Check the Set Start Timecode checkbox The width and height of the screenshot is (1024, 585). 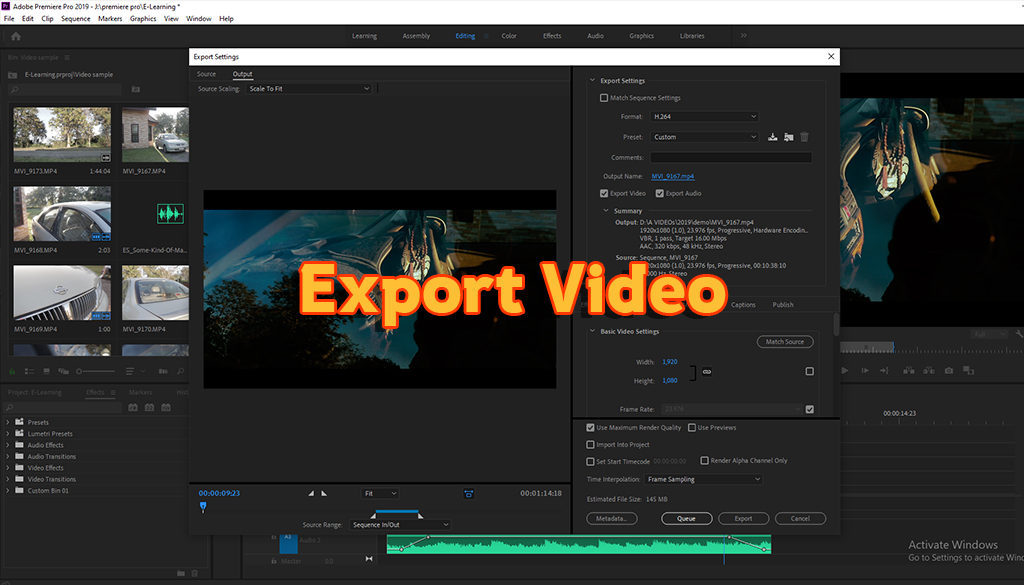pyautogui.click(x=590, y=462)
